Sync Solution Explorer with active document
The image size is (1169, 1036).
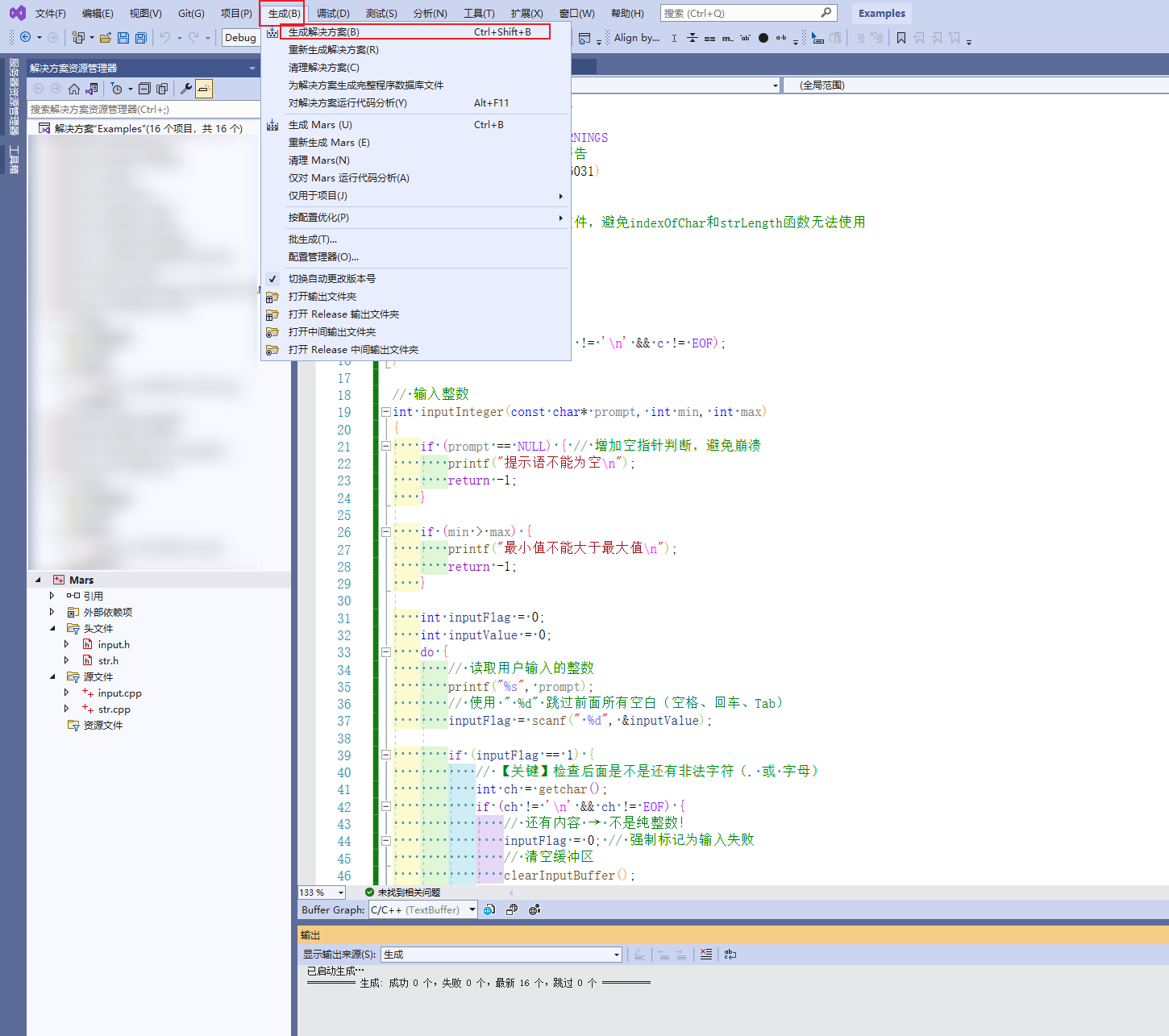tap(92, 89)
